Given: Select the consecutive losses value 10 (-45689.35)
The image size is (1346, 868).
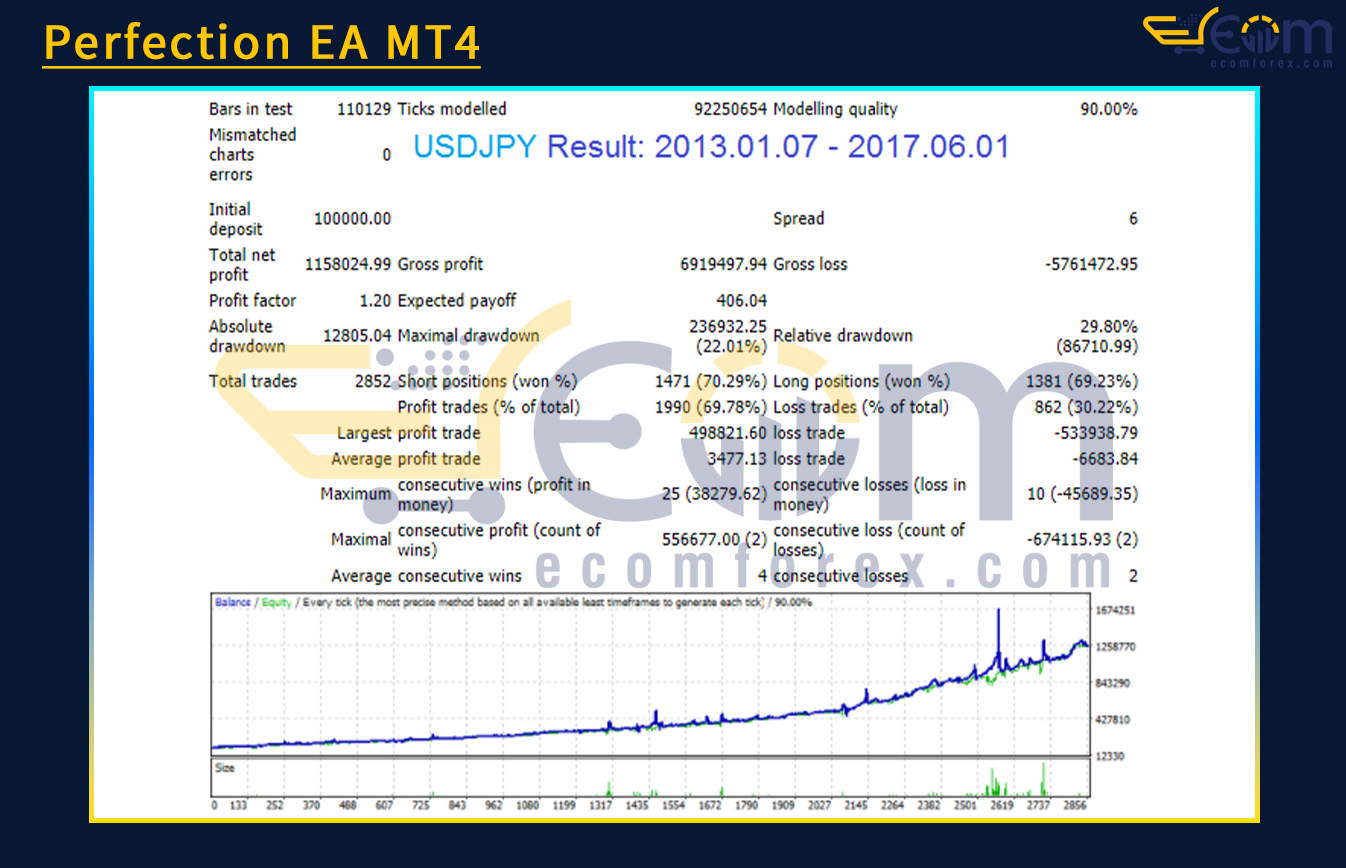Looking at the screenshot, I should tap(1083, 494).
